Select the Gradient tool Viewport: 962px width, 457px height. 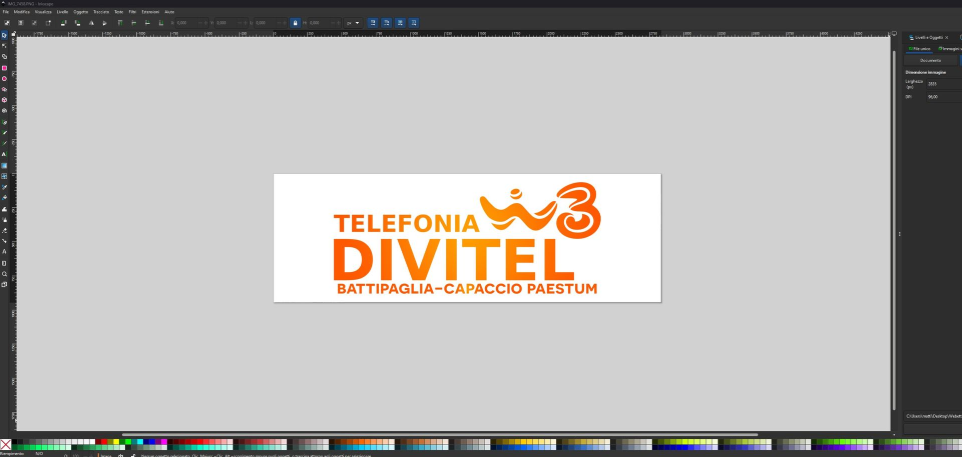pos(4,165)
